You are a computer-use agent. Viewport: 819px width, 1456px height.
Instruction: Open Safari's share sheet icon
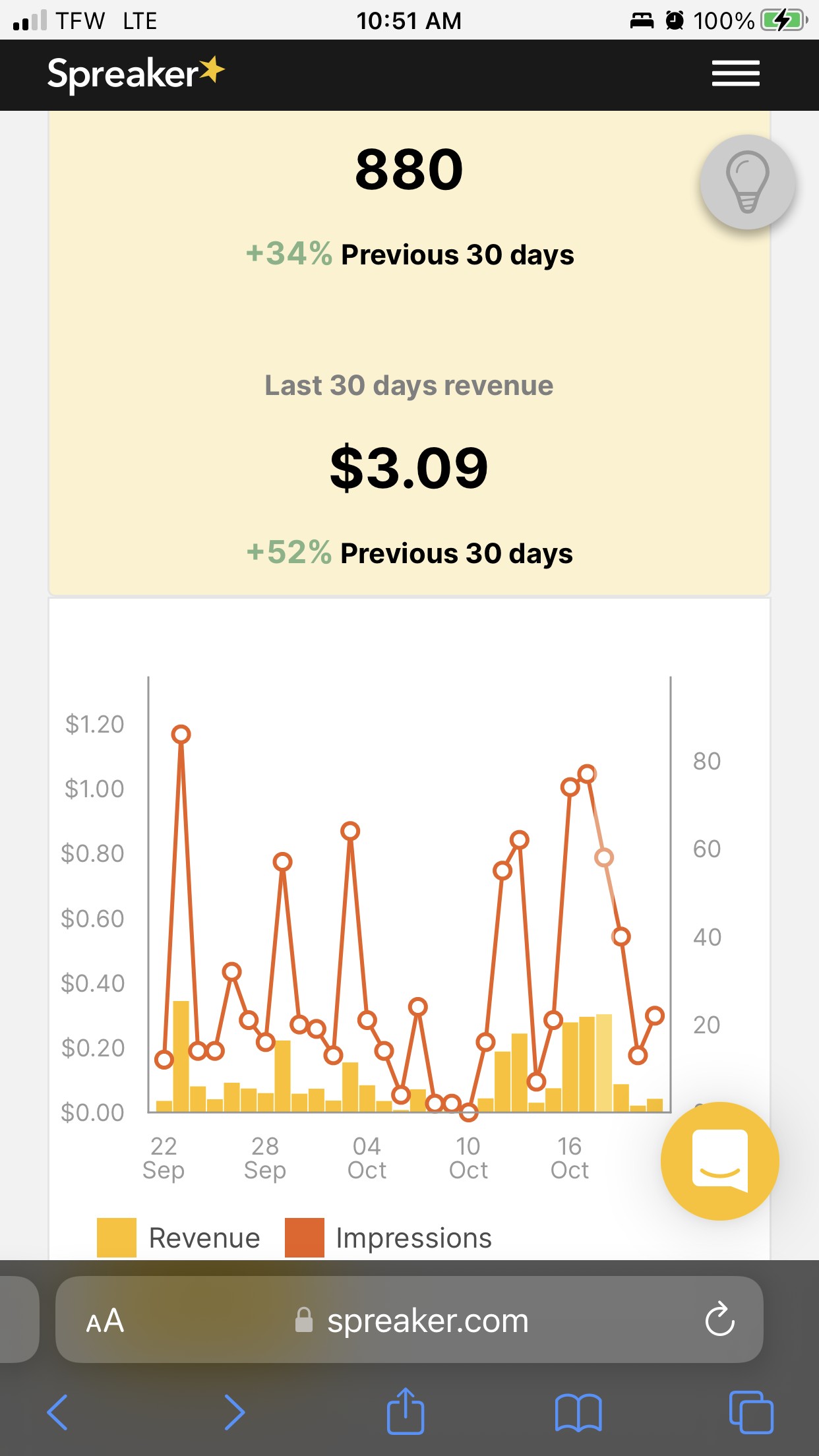click(x=405, y=1411)
